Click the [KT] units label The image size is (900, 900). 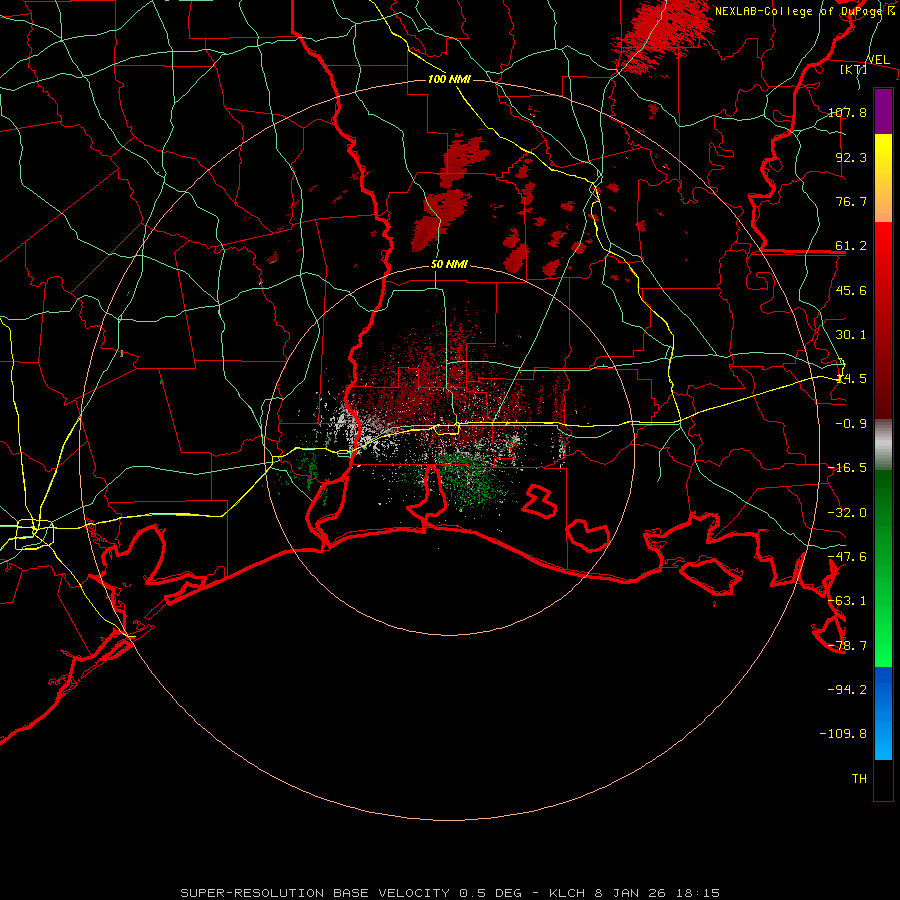coord(854,69)
